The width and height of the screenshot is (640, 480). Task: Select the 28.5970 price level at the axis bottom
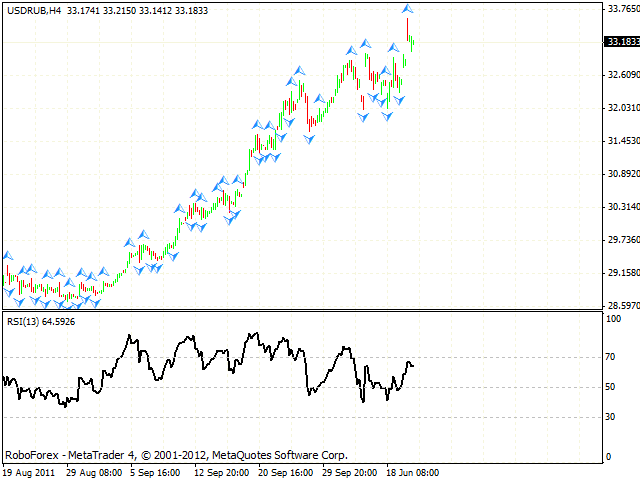tap(622, 306)
